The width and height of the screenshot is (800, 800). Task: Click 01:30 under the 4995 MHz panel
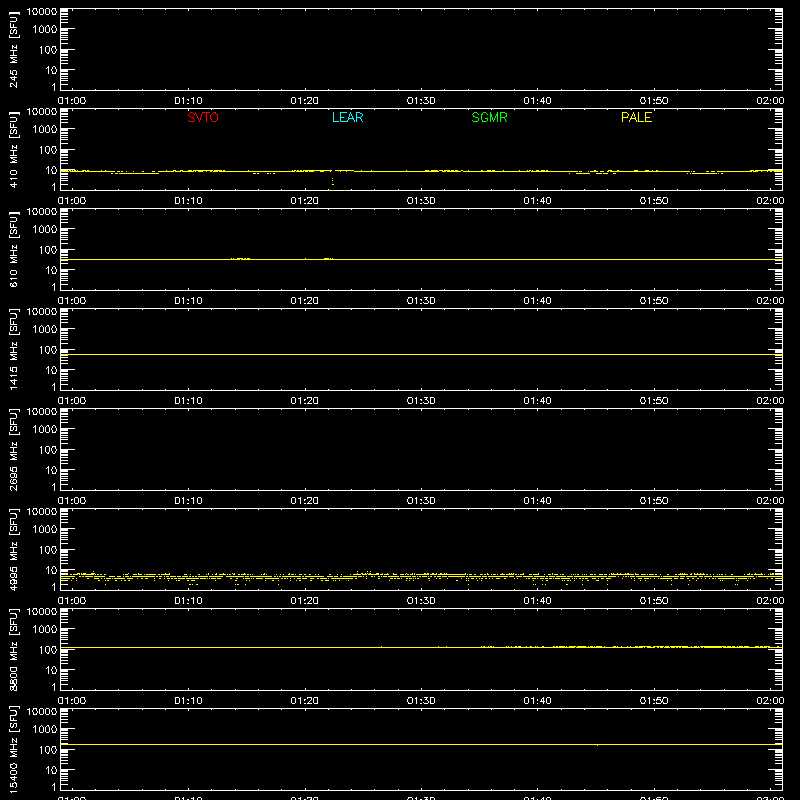click(421, 601)
